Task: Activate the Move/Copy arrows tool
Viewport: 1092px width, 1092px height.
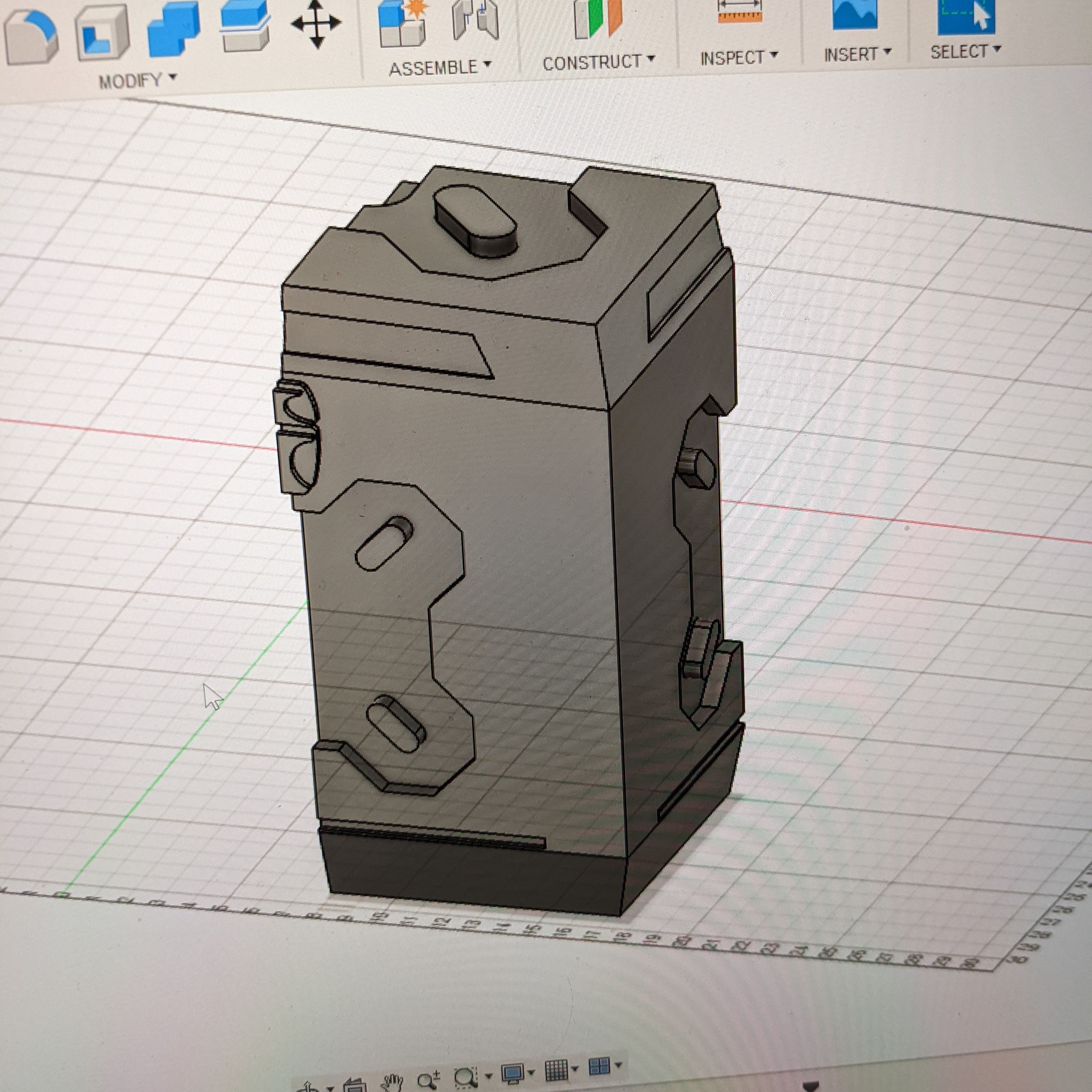Action: 316,24
